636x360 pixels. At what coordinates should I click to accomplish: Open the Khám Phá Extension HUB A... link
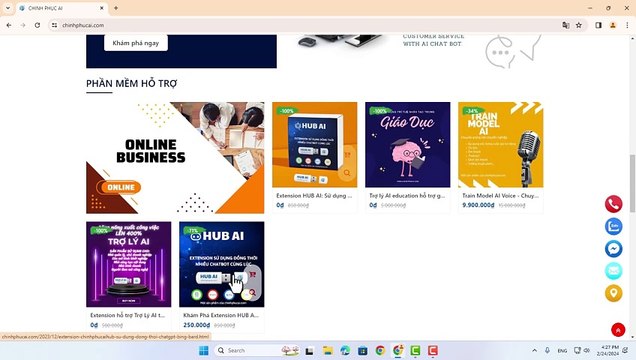(x=221, y=315)
